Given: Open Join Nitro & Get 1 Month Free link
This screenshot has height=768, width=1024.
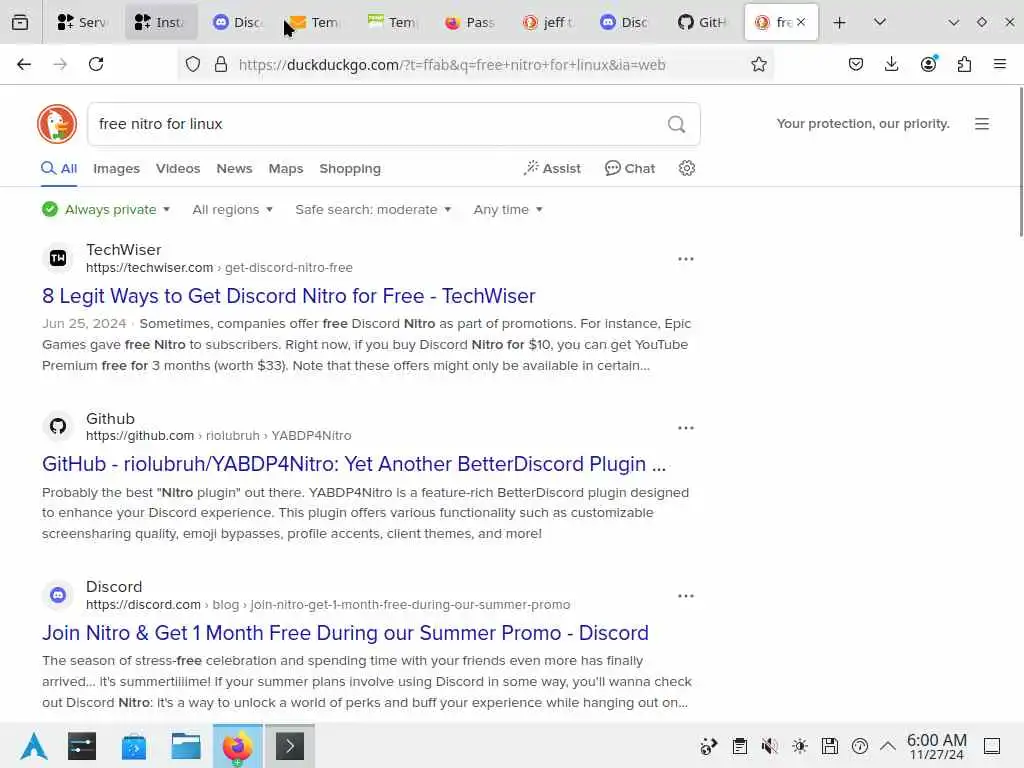Looking at the screenshot, I should coord(345,633).
